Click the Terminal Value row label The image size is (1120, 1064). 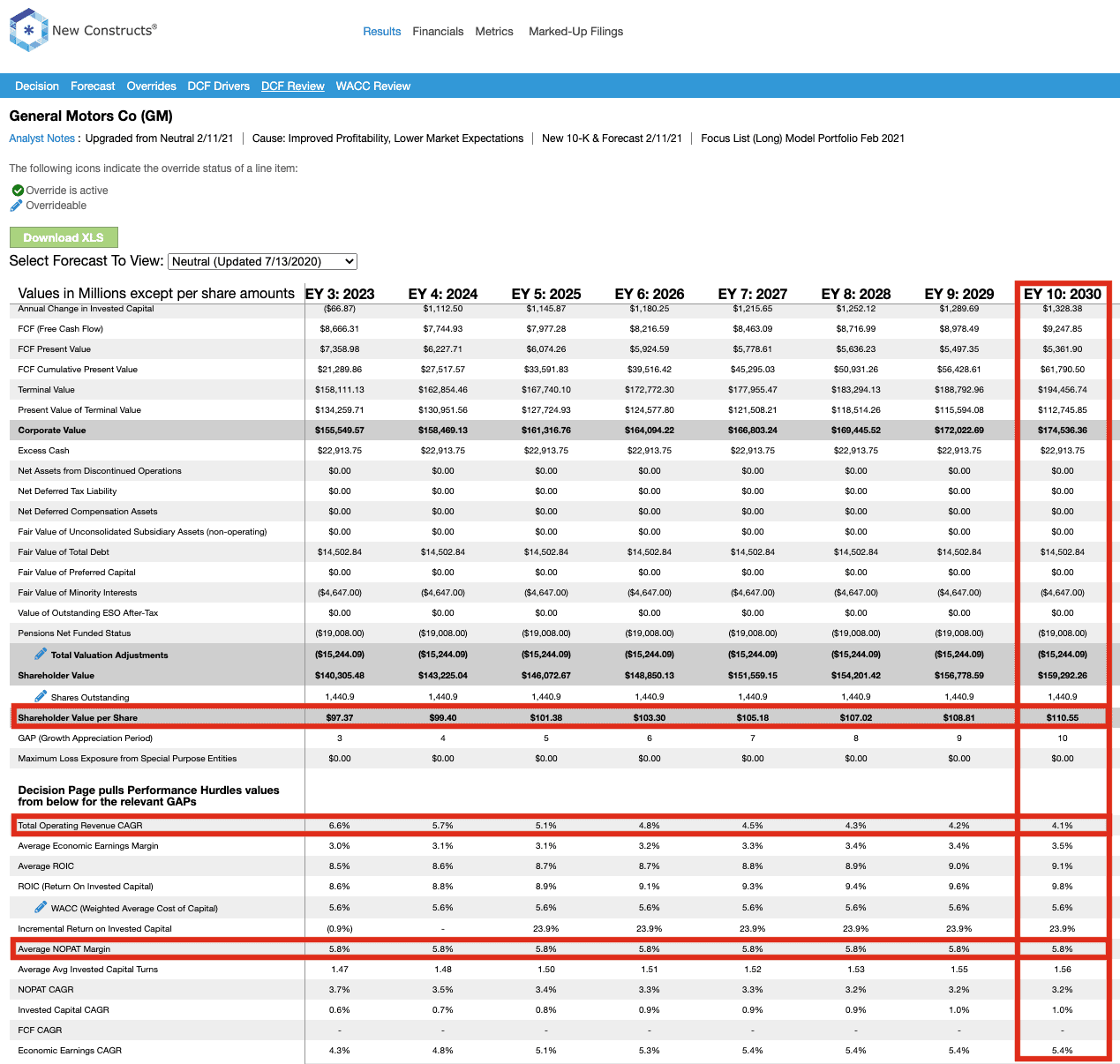tap(46, 390)
